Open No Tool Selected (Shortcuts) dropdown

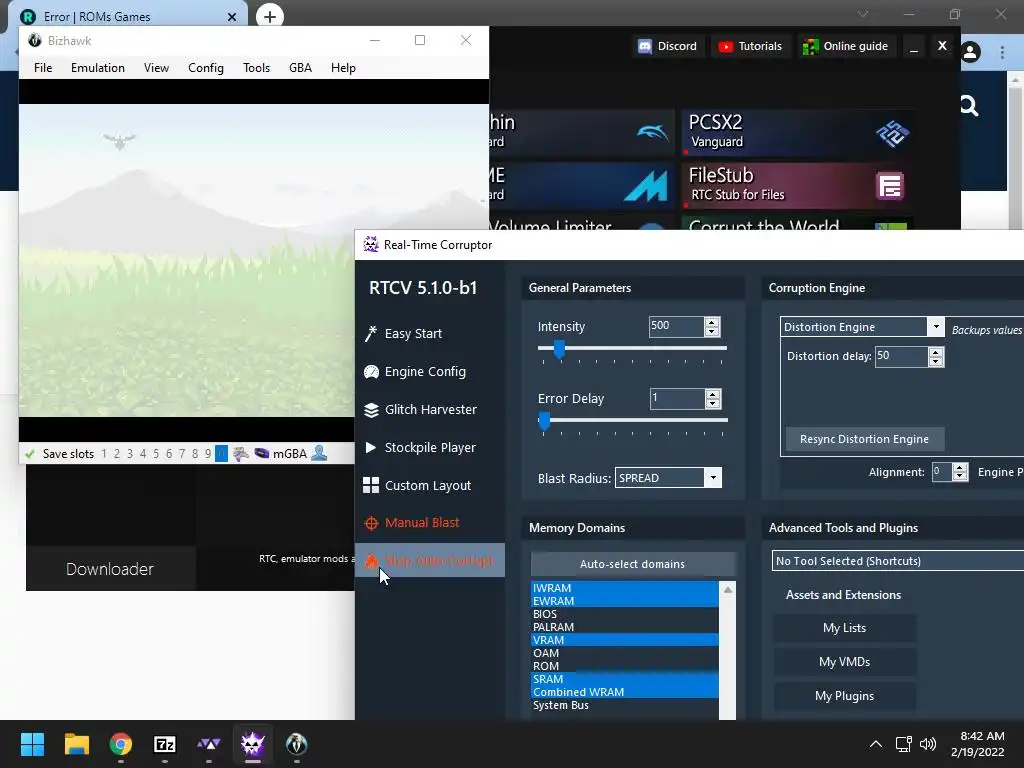click(x=897, y=561)
